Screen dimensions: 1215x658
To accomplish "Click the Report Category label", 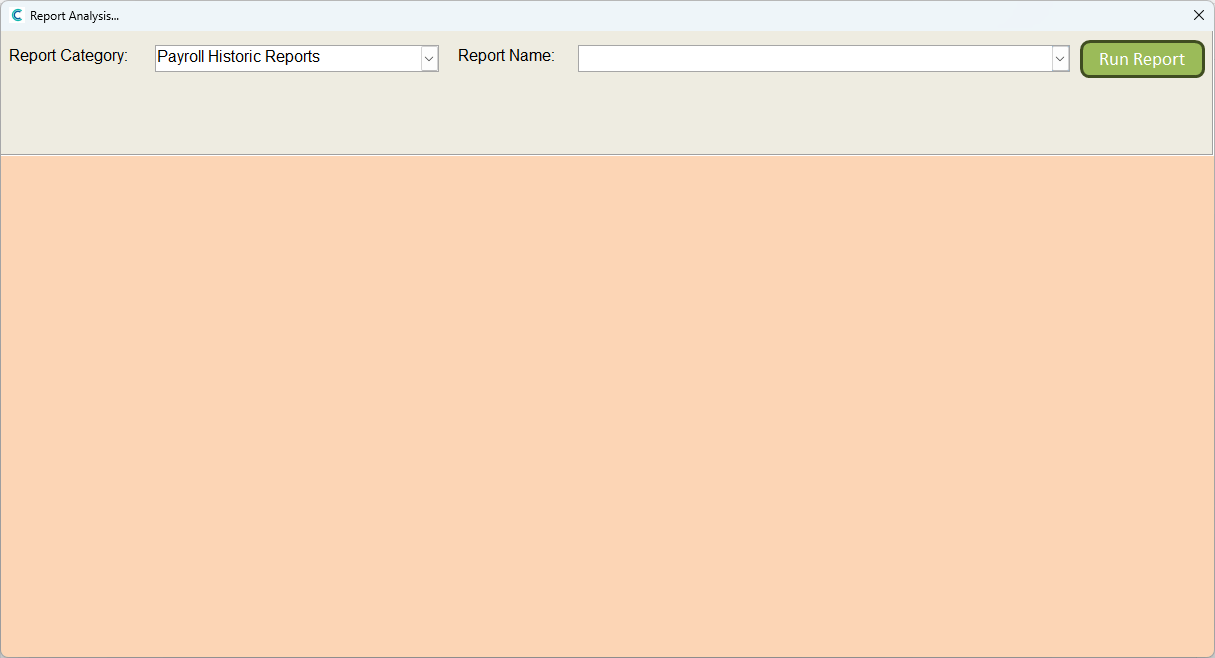I will (69, 56).
